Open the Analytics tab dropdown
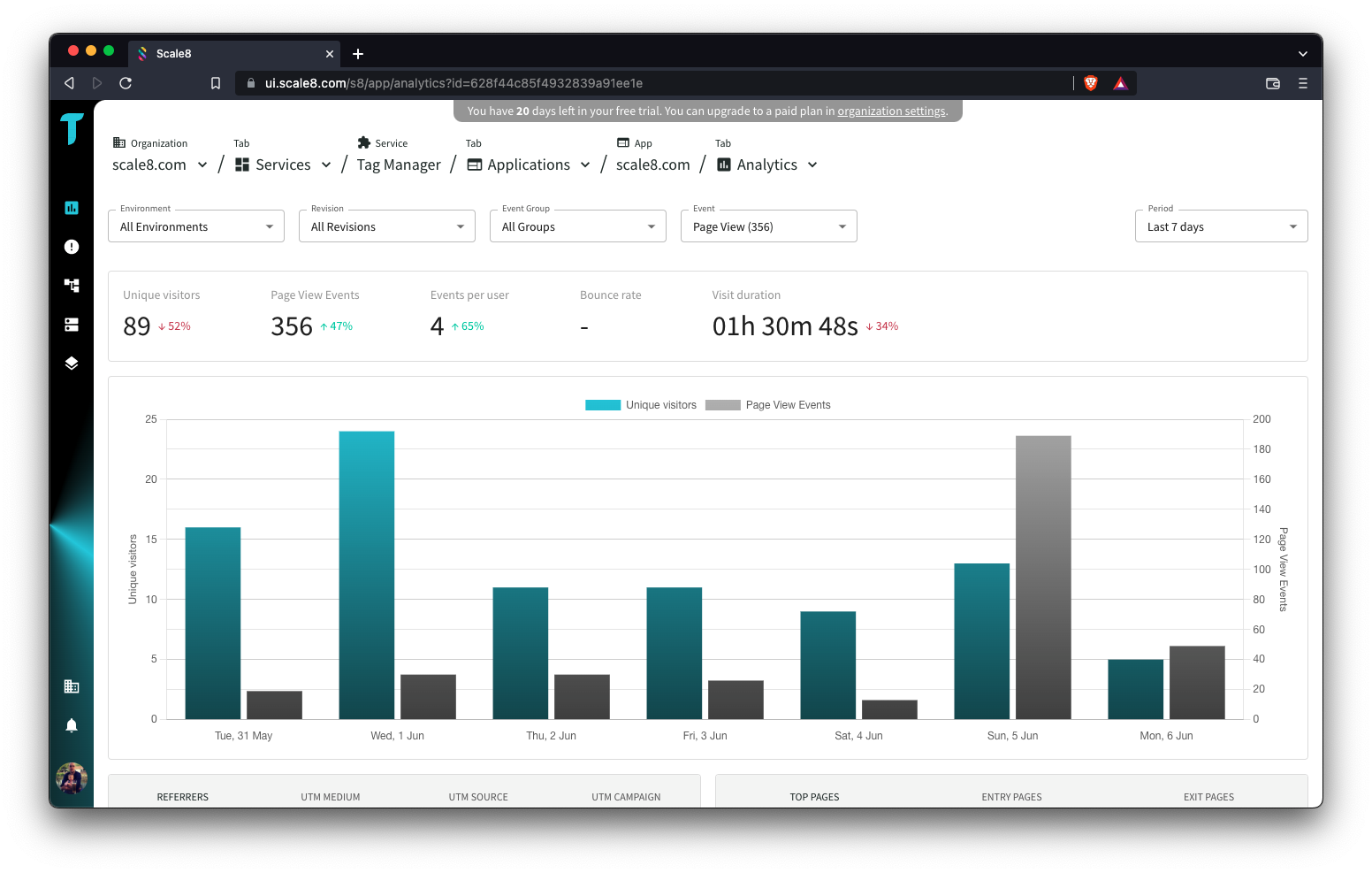This screenshot has height=873, width=1372. [767, 165]
